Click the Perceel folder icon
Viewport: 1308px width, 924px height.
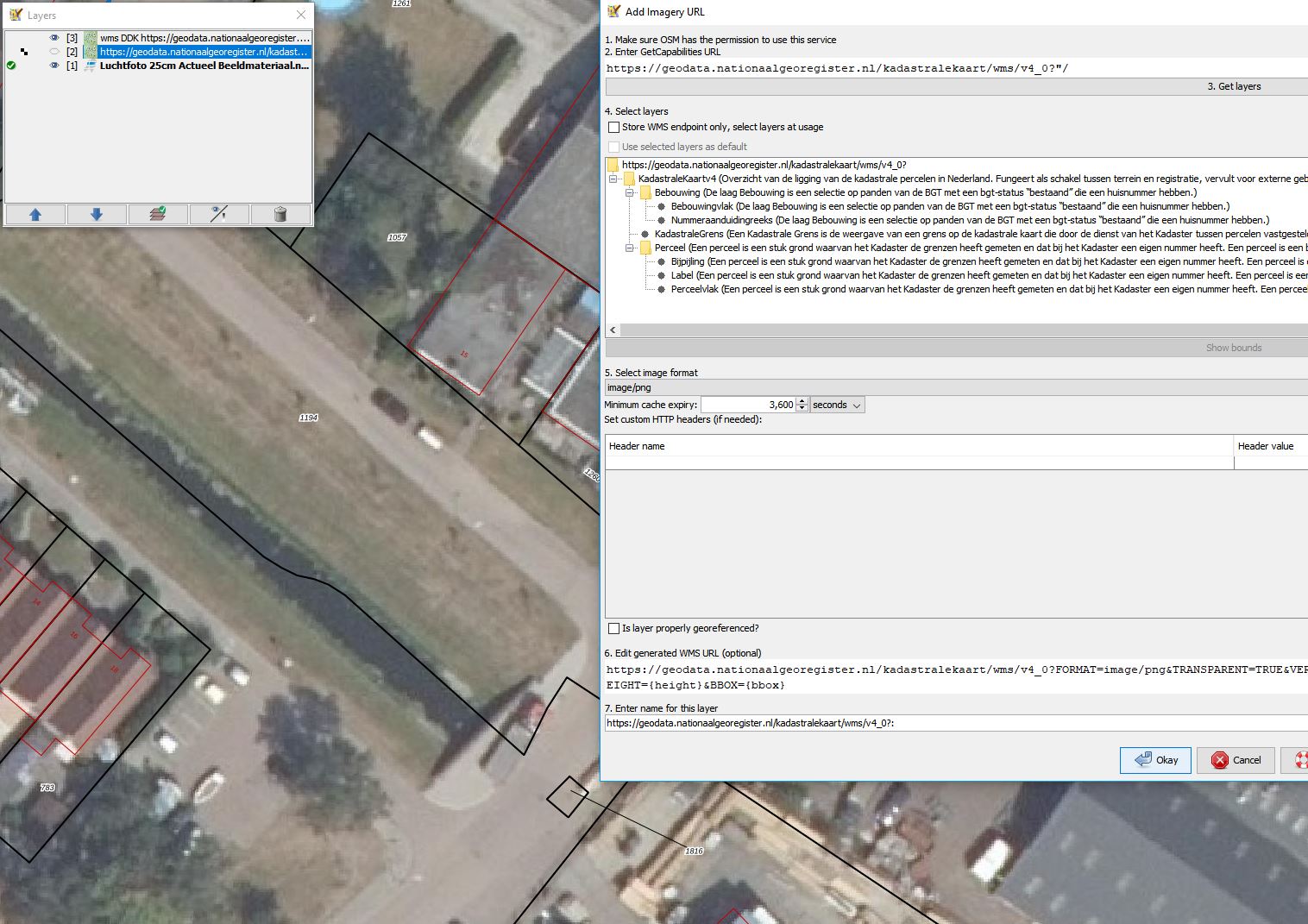click(645, 248)
